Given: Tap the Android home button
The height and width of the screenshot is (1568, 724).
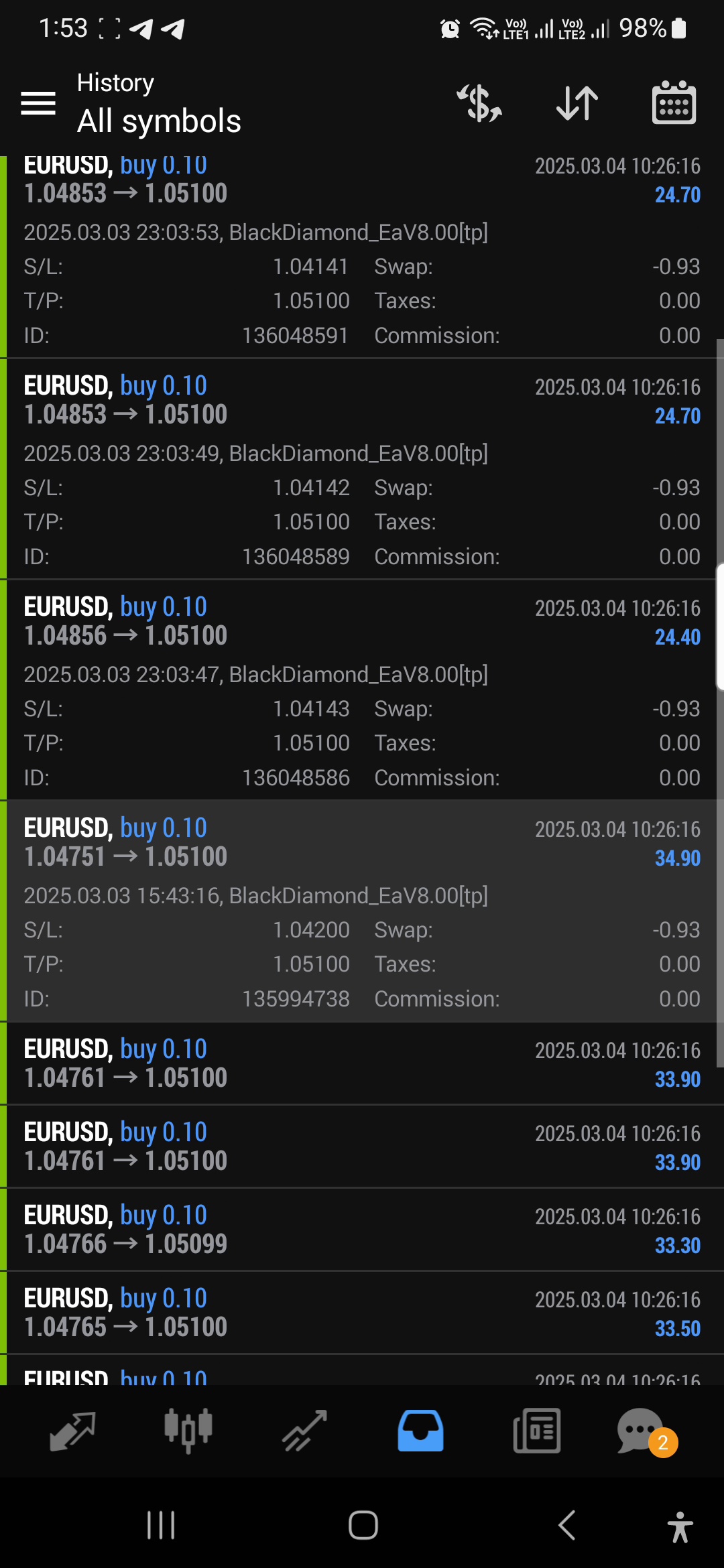Looking at the screenshot, I should pos(363,1526).
